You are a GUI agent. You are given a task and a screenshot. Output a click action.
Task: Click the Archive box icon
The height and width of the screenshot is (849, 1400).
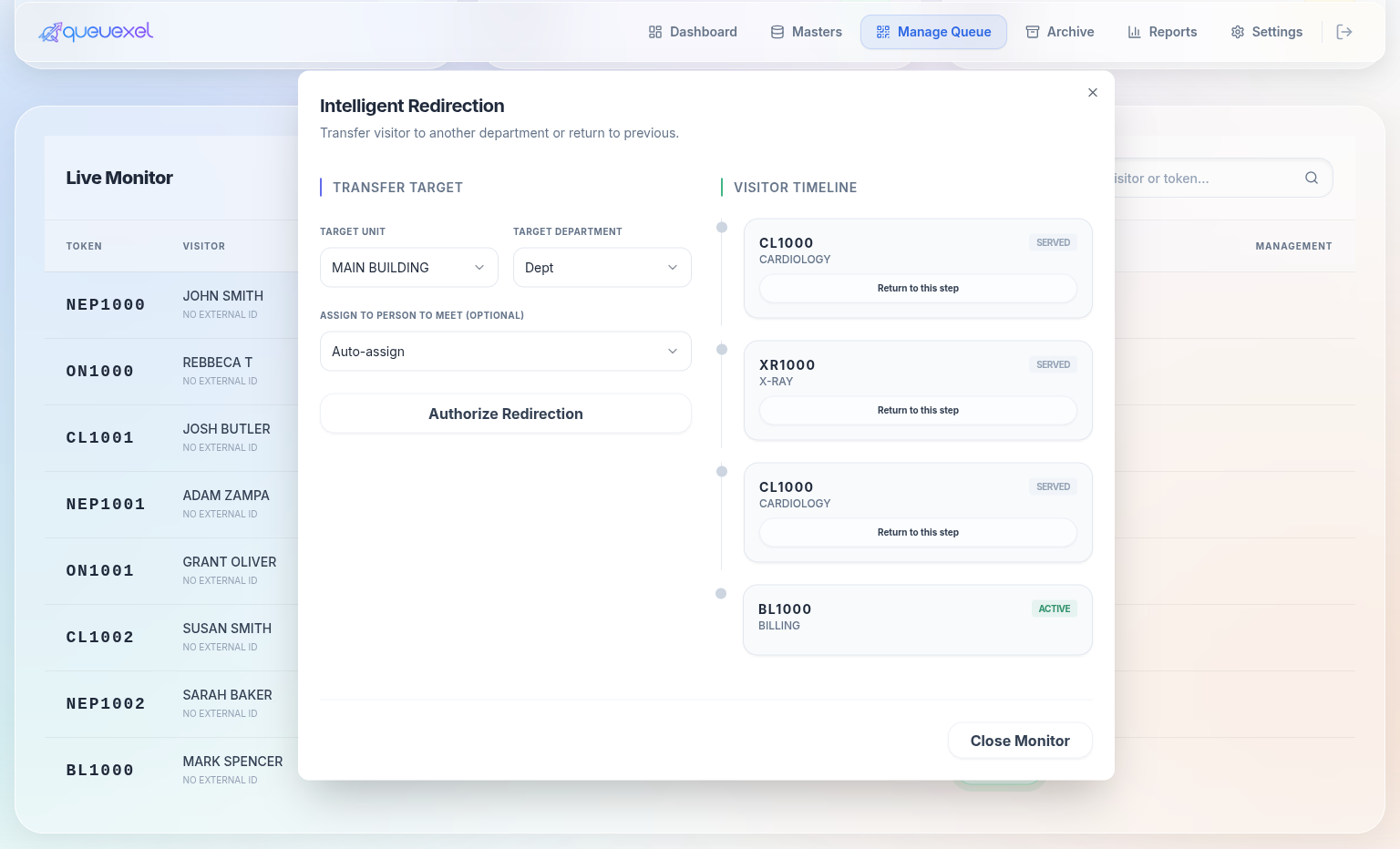click(1033, 32)
